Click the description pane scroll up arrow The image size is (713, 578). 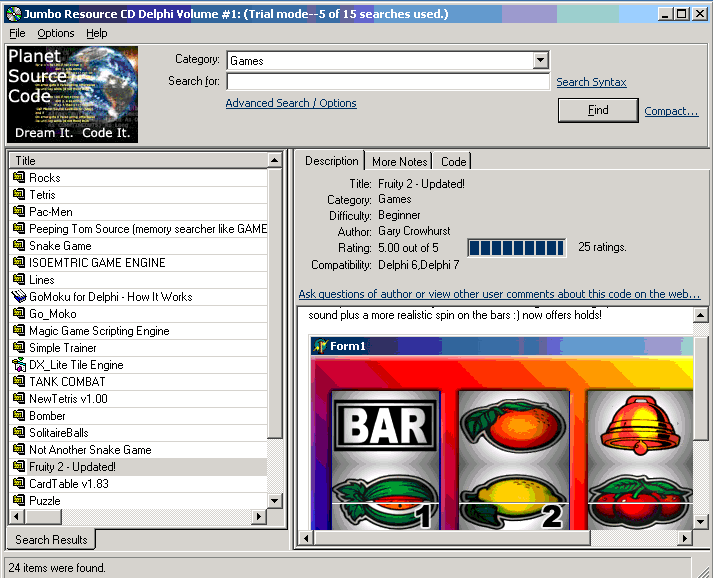tap(700, 315)
